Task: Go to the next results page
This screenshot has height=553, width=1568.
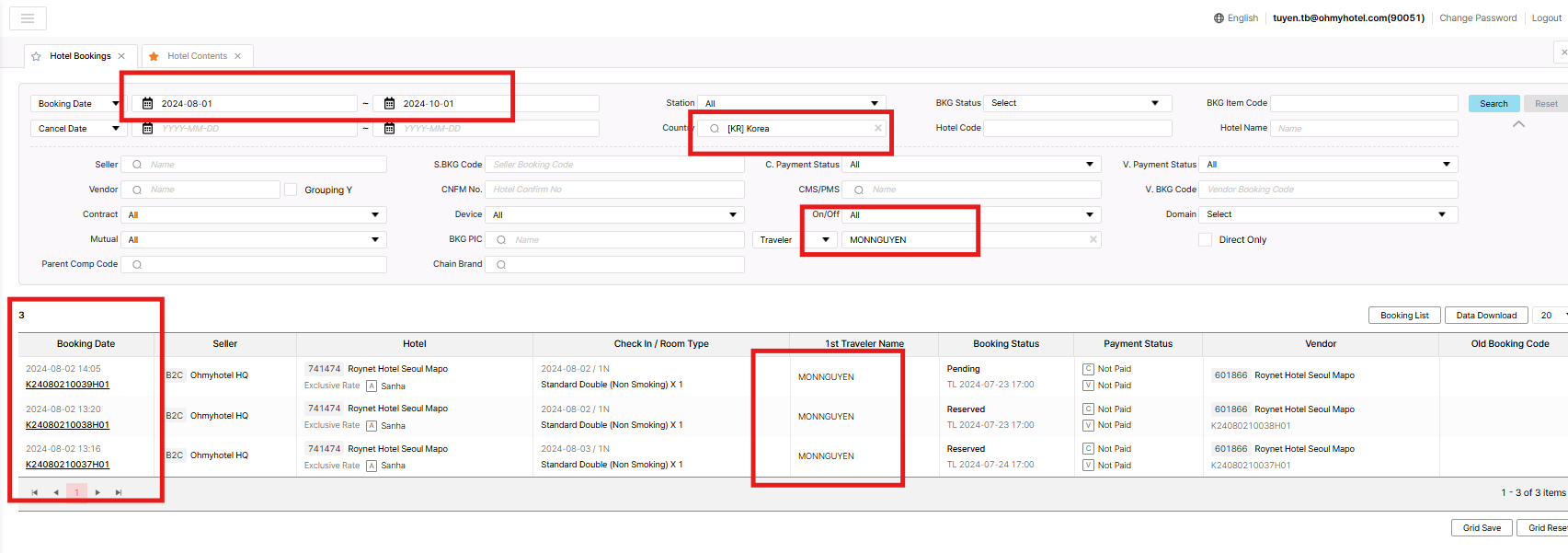Action: click(97, 492)
